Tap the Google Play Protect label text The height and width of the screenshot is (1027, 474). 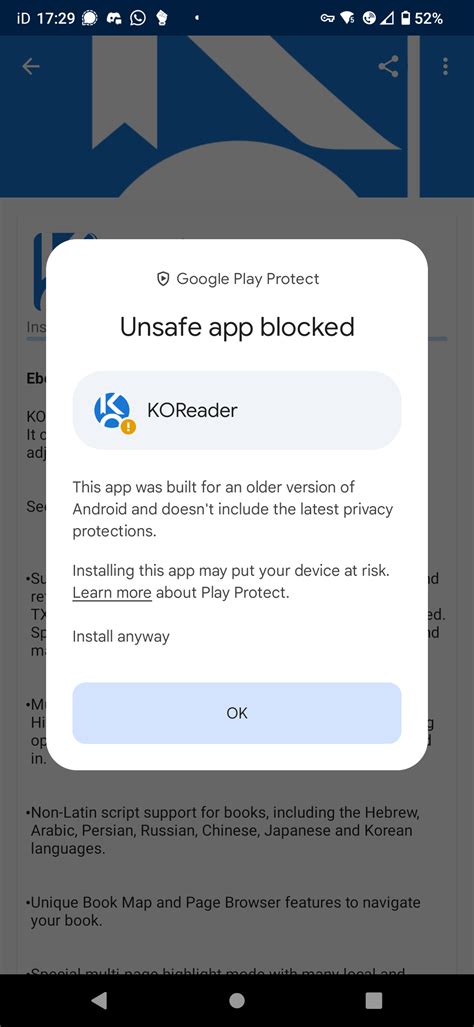[247, 279]
